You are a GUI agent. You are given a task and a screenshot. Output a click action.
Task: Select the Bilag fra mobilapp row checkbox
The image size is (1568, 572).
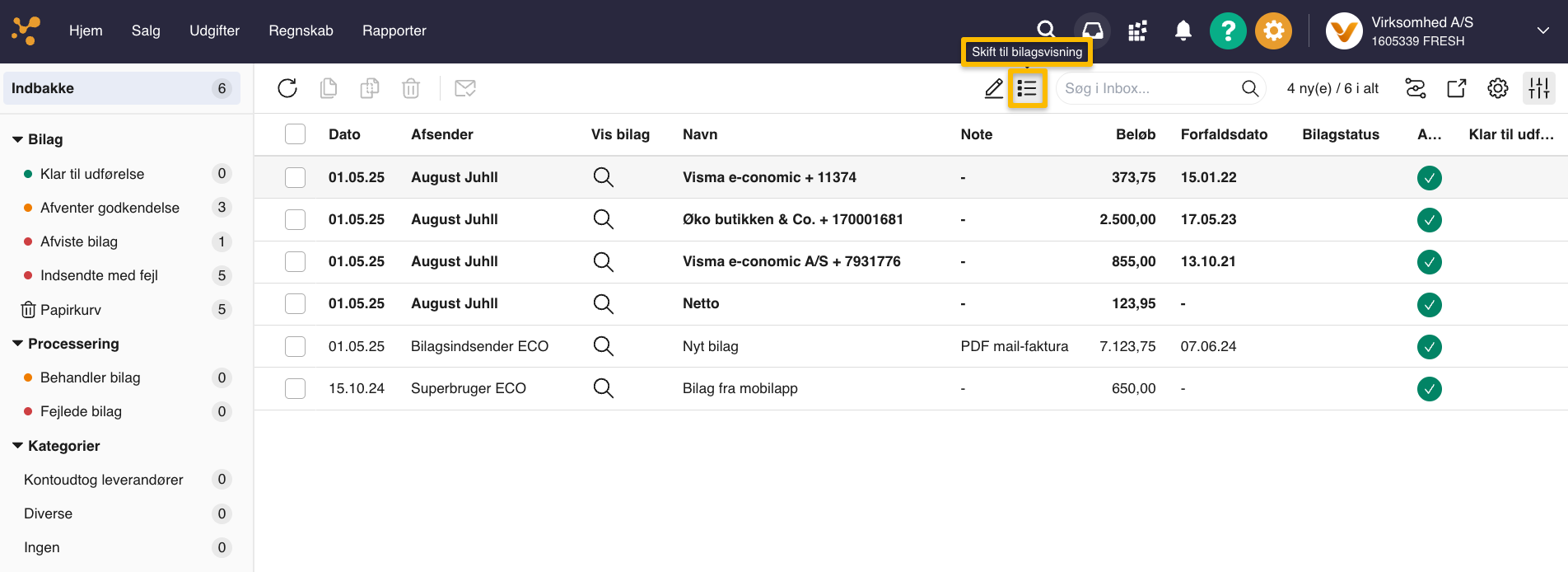295,389
